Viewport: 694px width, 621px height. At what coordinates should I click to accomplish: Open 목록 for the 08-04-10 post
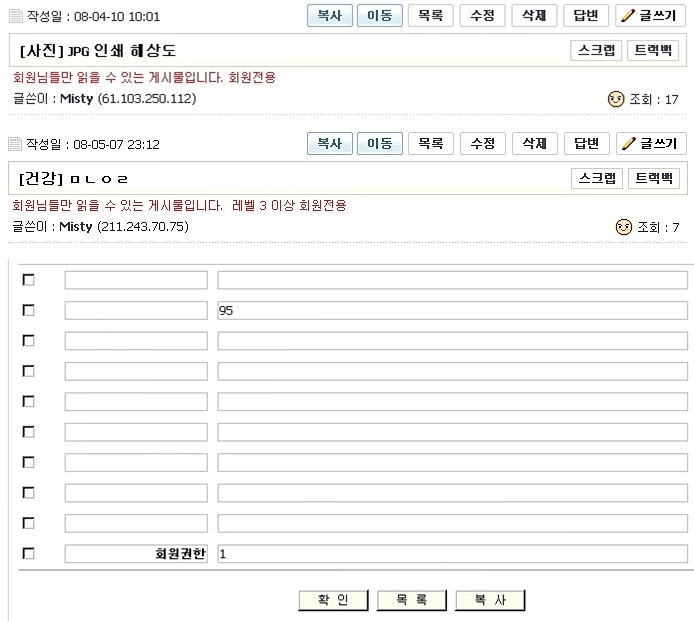click(431, 16)
